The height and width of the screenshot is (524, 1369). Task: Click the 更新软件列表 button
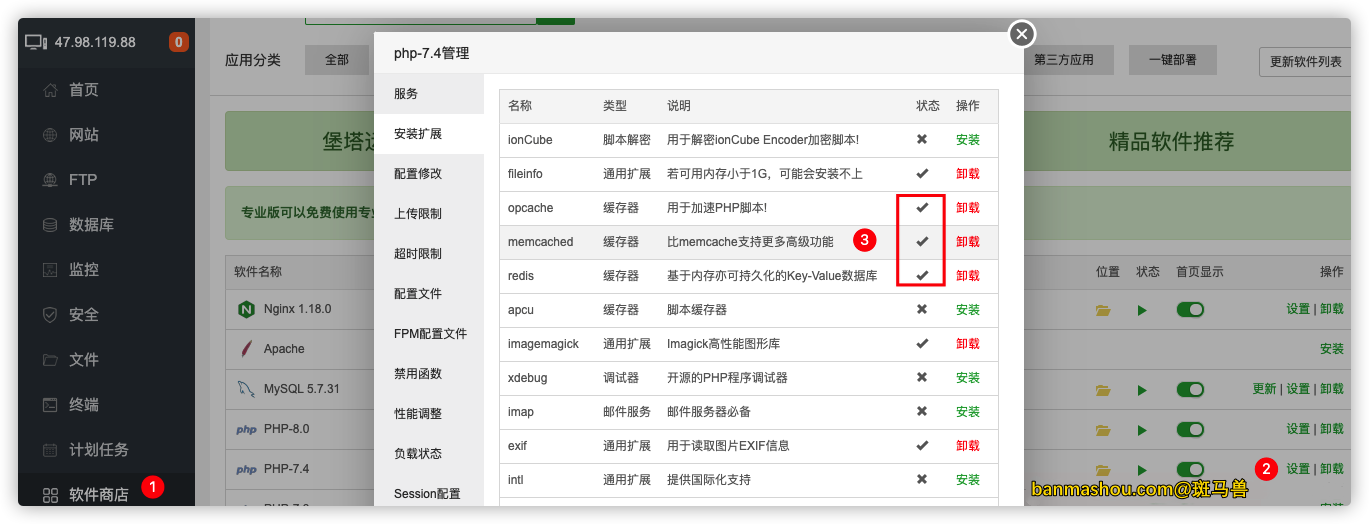click(x=1306, y=61)
